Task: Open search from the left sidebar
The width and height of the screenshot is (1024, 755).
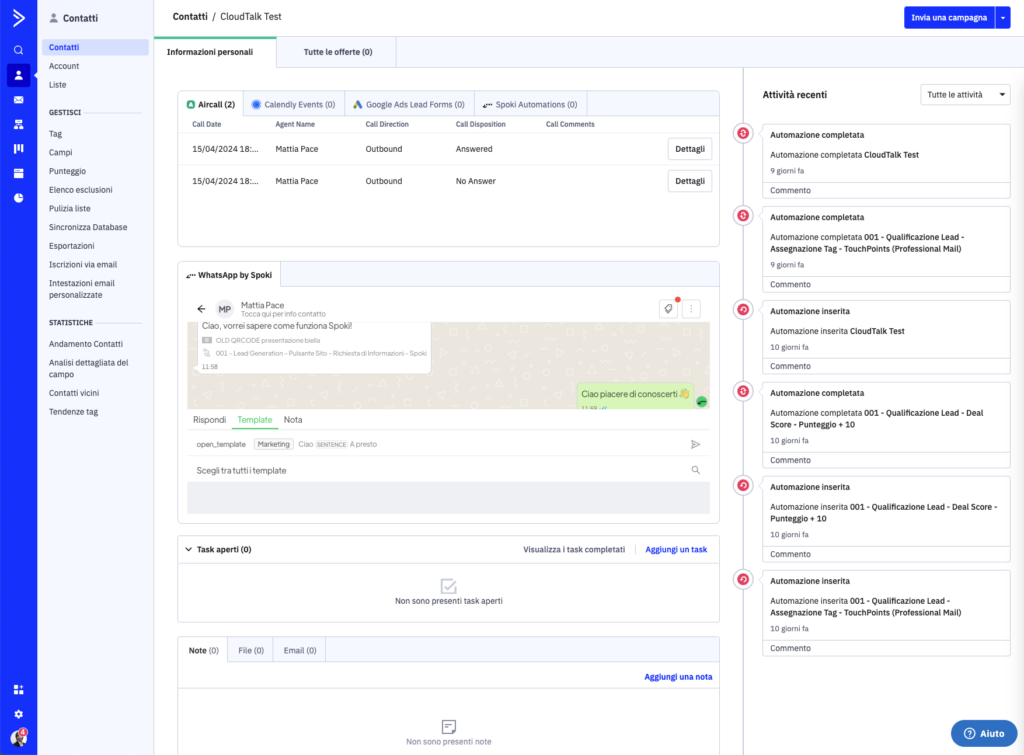Action: pos(18,50)
